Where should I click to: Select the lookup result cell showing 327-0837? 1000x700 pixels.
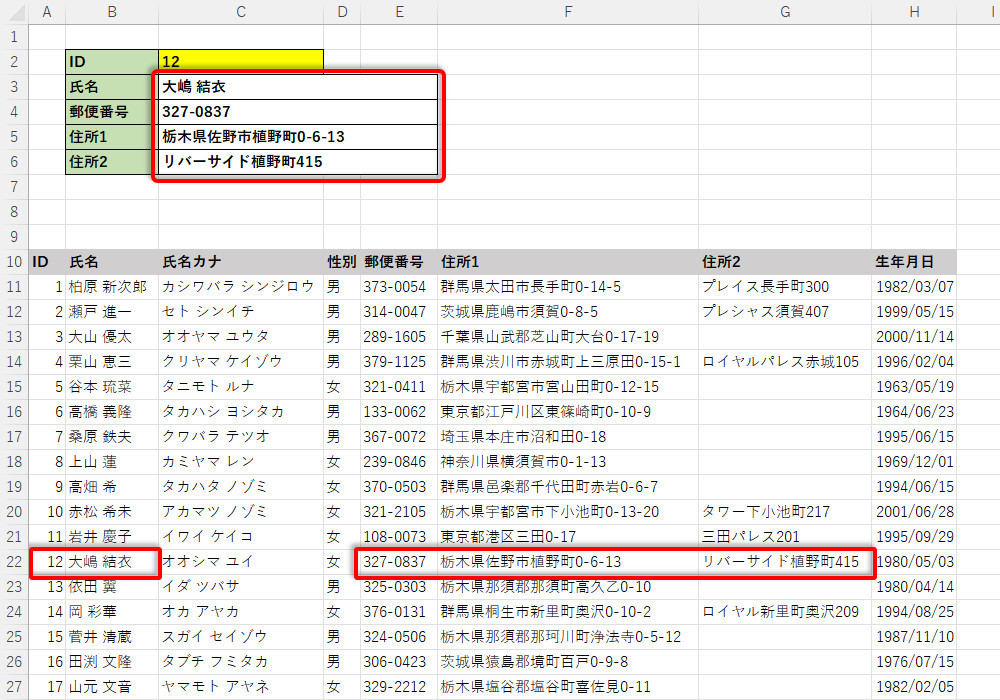297,112
